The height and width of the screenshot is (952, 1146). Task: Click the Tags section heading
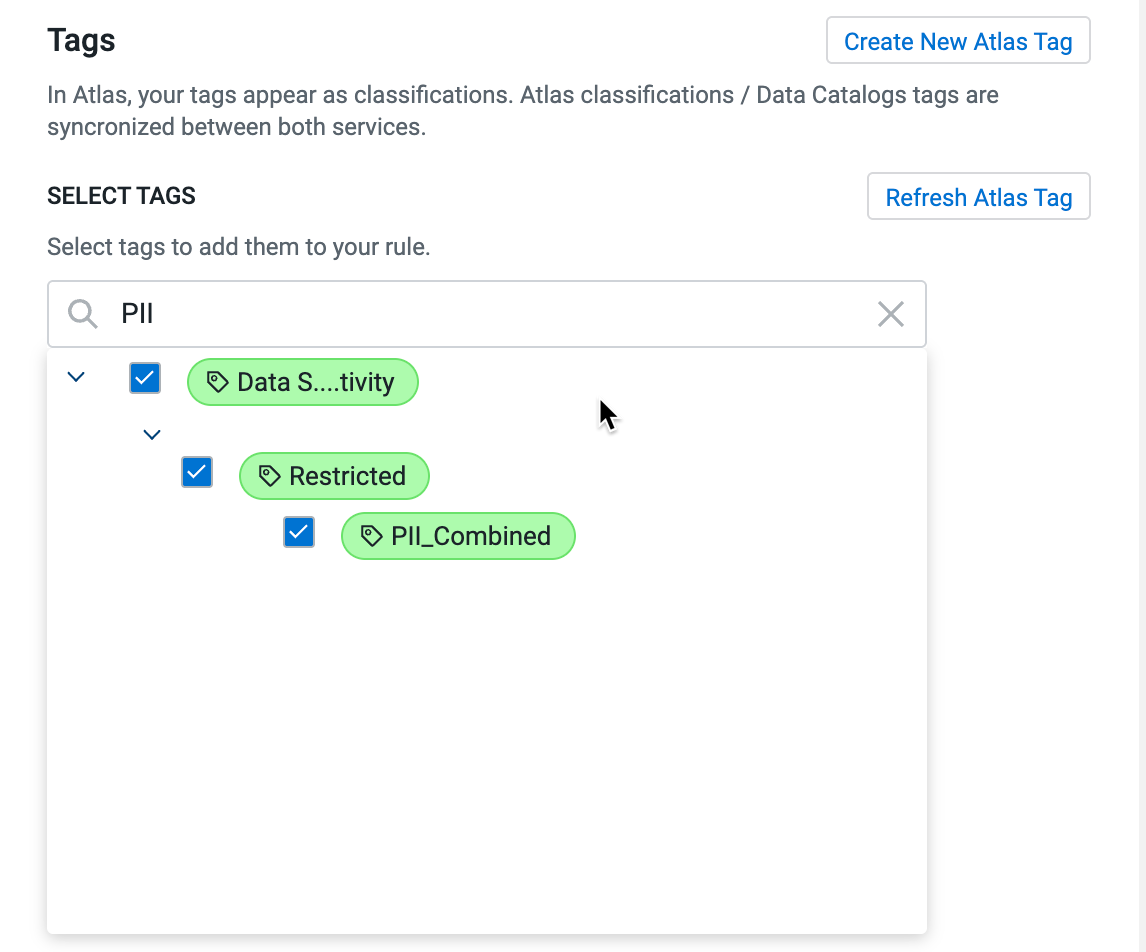(81, 41)
